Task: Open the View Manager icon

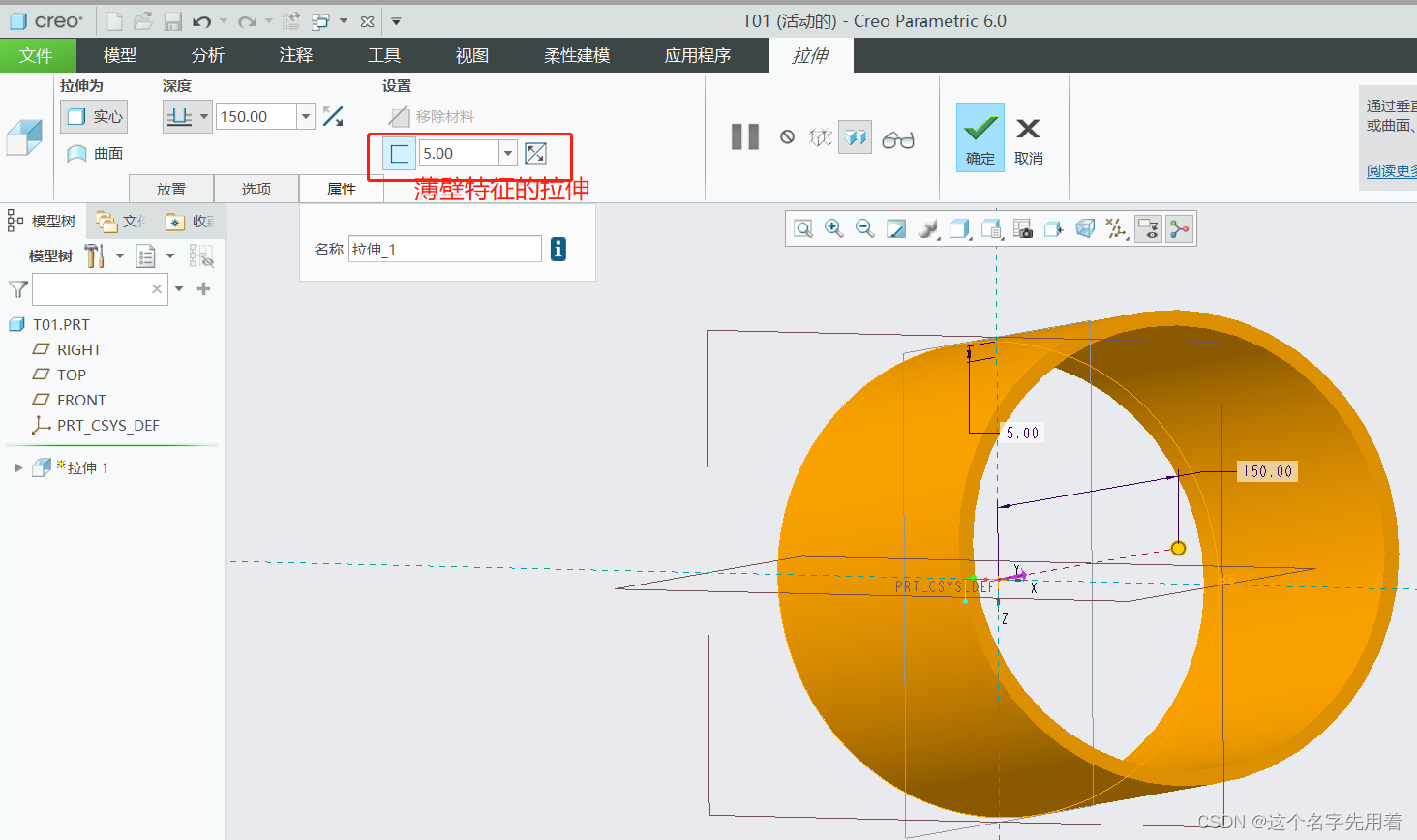Action: point(1022,228)
